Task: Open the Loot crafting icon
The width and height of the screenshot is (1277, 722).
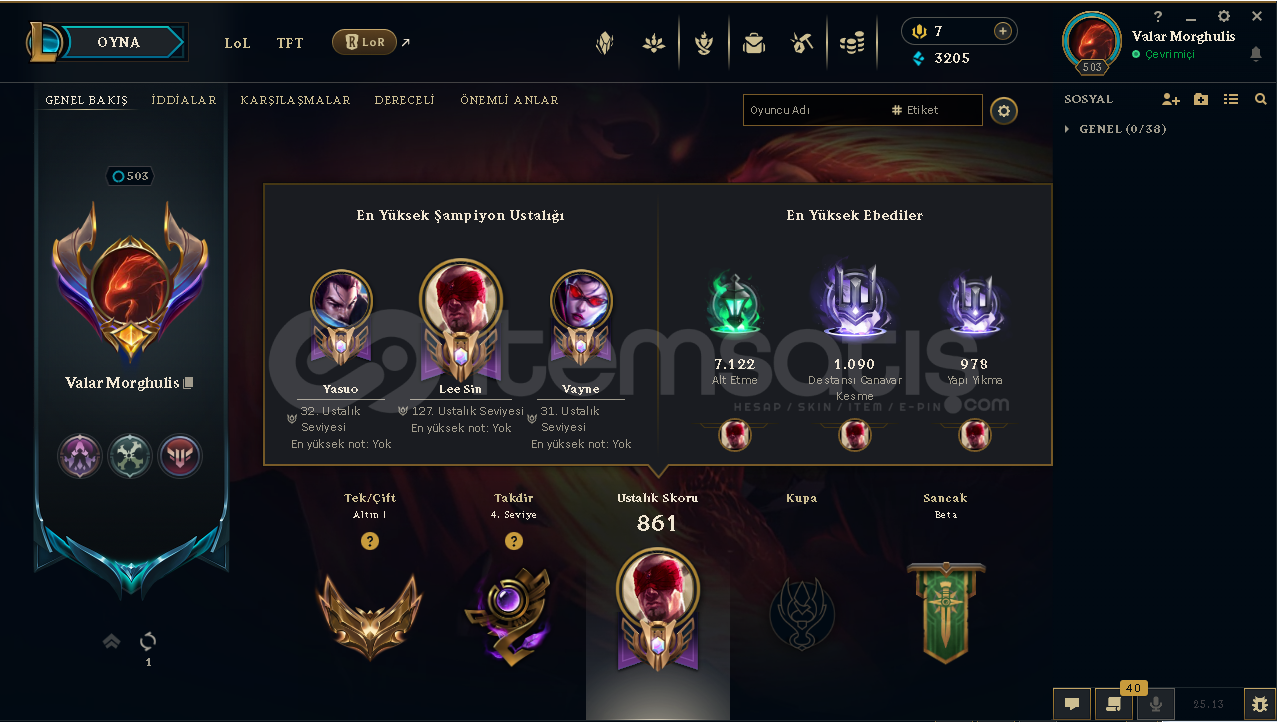Action: click(801, 43)
